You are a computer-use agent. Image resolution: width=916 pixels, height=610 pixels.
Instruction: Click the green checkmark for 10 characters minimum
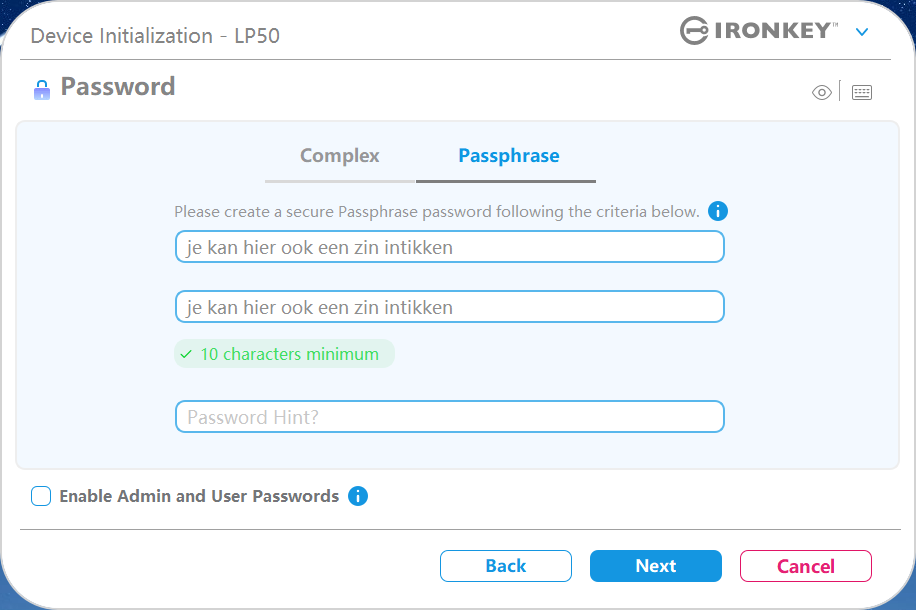click(x=186, y=354)
